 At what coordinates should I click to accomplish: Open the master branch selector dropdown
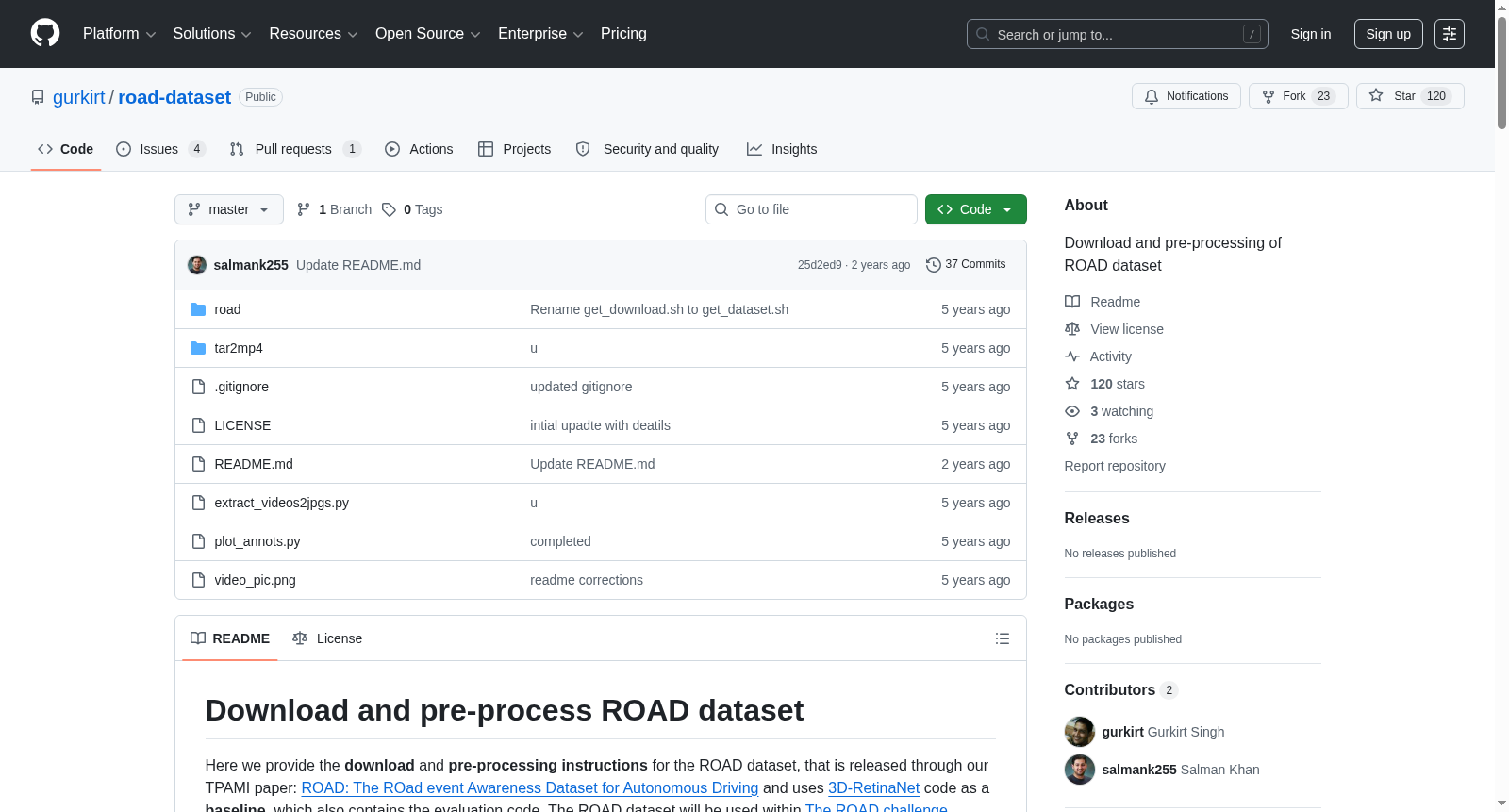point(229,209)
